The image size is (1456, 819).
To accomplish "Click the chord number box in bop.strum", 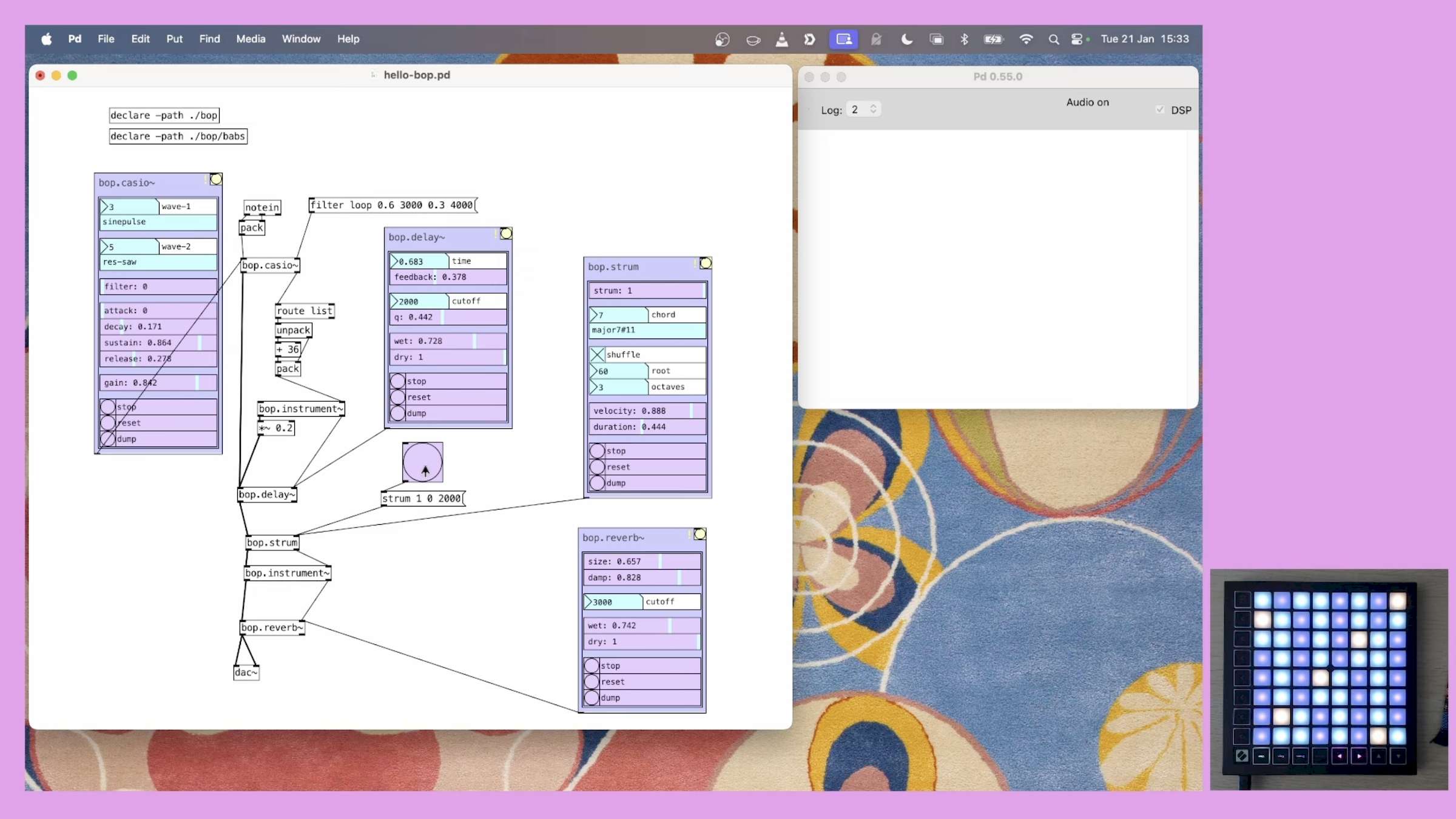I will 619,315.
